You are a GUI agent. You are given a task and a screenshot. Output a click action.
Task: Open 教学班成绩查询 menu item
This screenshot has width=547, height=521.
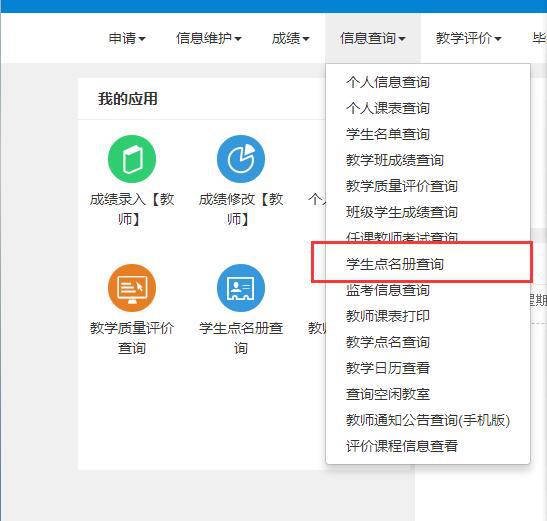395,160
